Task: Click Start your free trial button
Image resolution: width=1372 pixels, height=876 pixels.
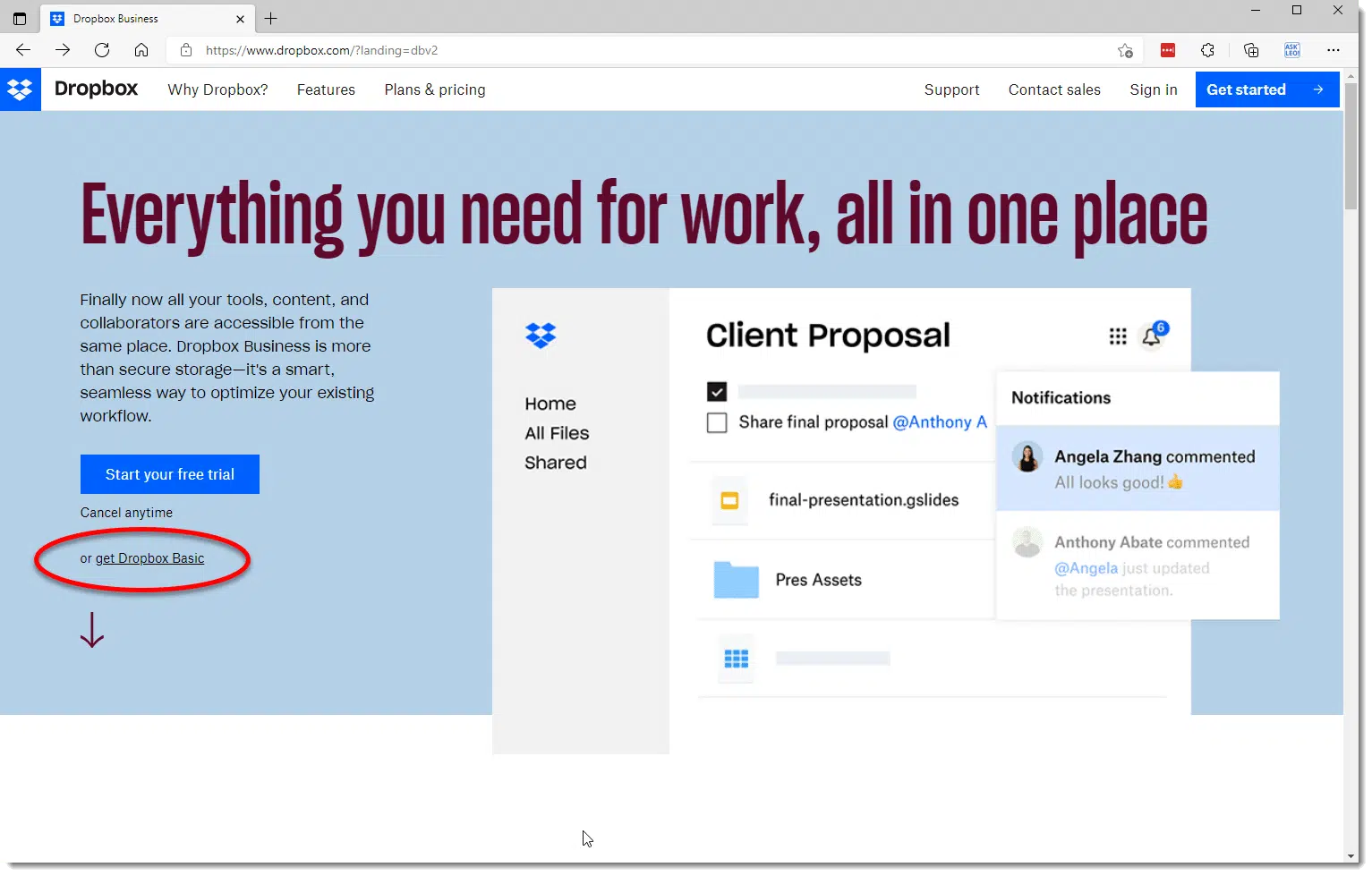Action: pyautogui.click(x=170, y=474)
